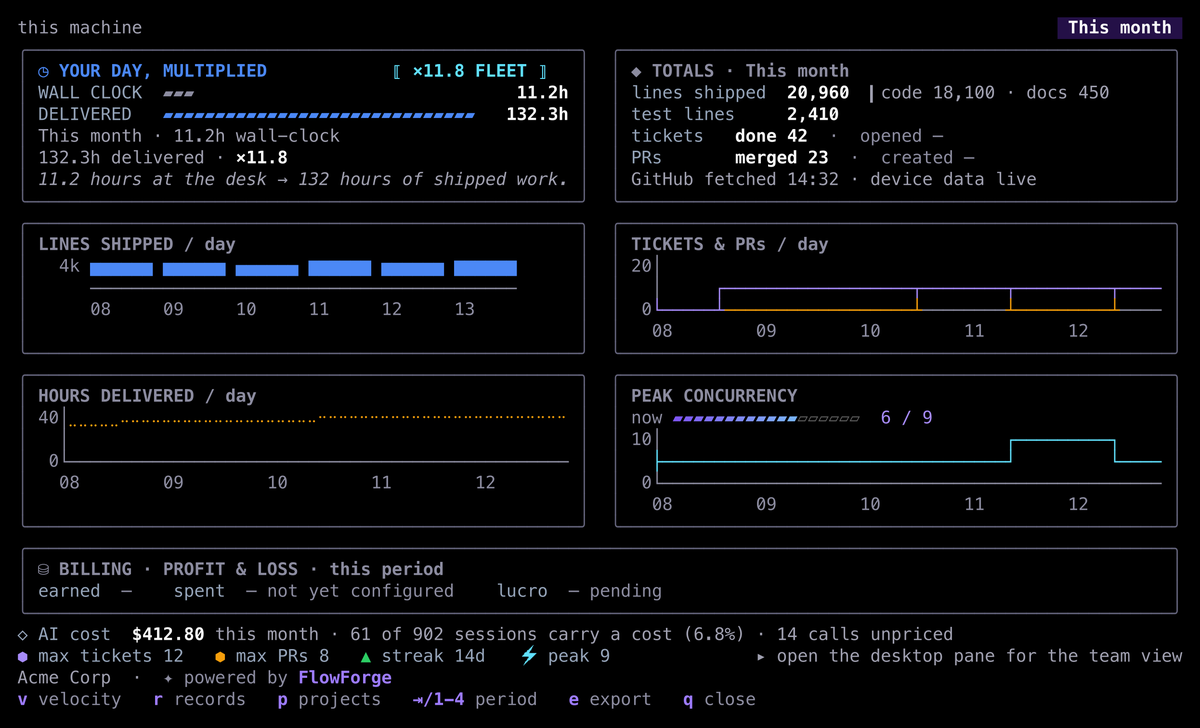Click open the desktop pane for the team view

(x=979, y=656)
